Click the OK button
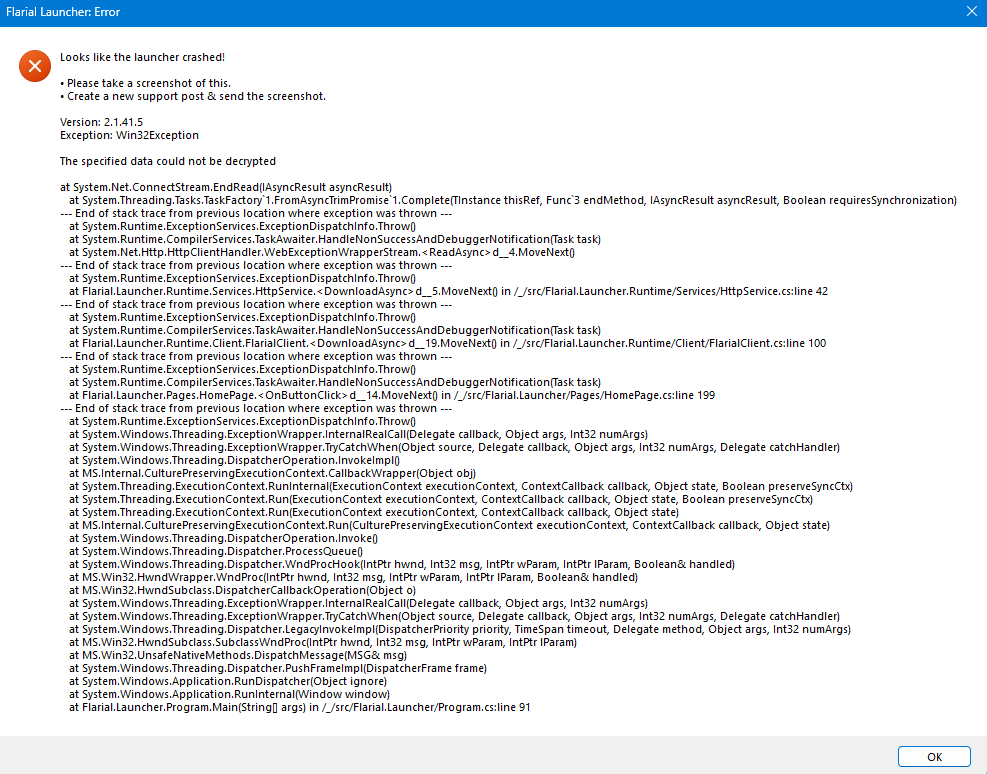The width and height of the screenshot is (987, 774). click(x=934, y=756)
